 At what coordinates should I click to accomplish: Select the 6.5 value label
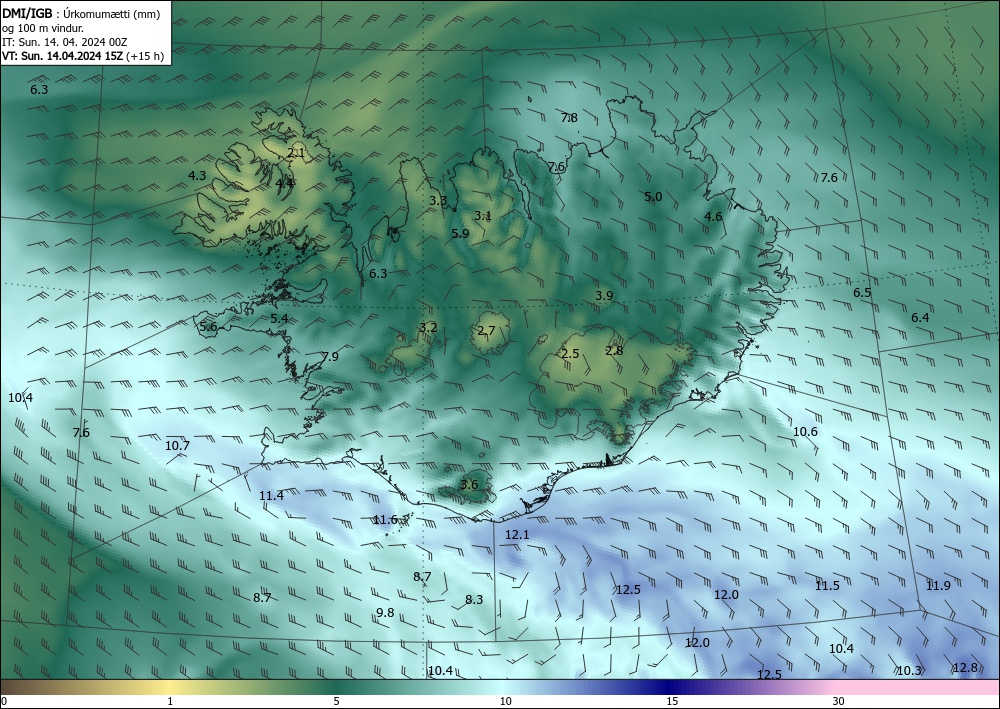862,293
